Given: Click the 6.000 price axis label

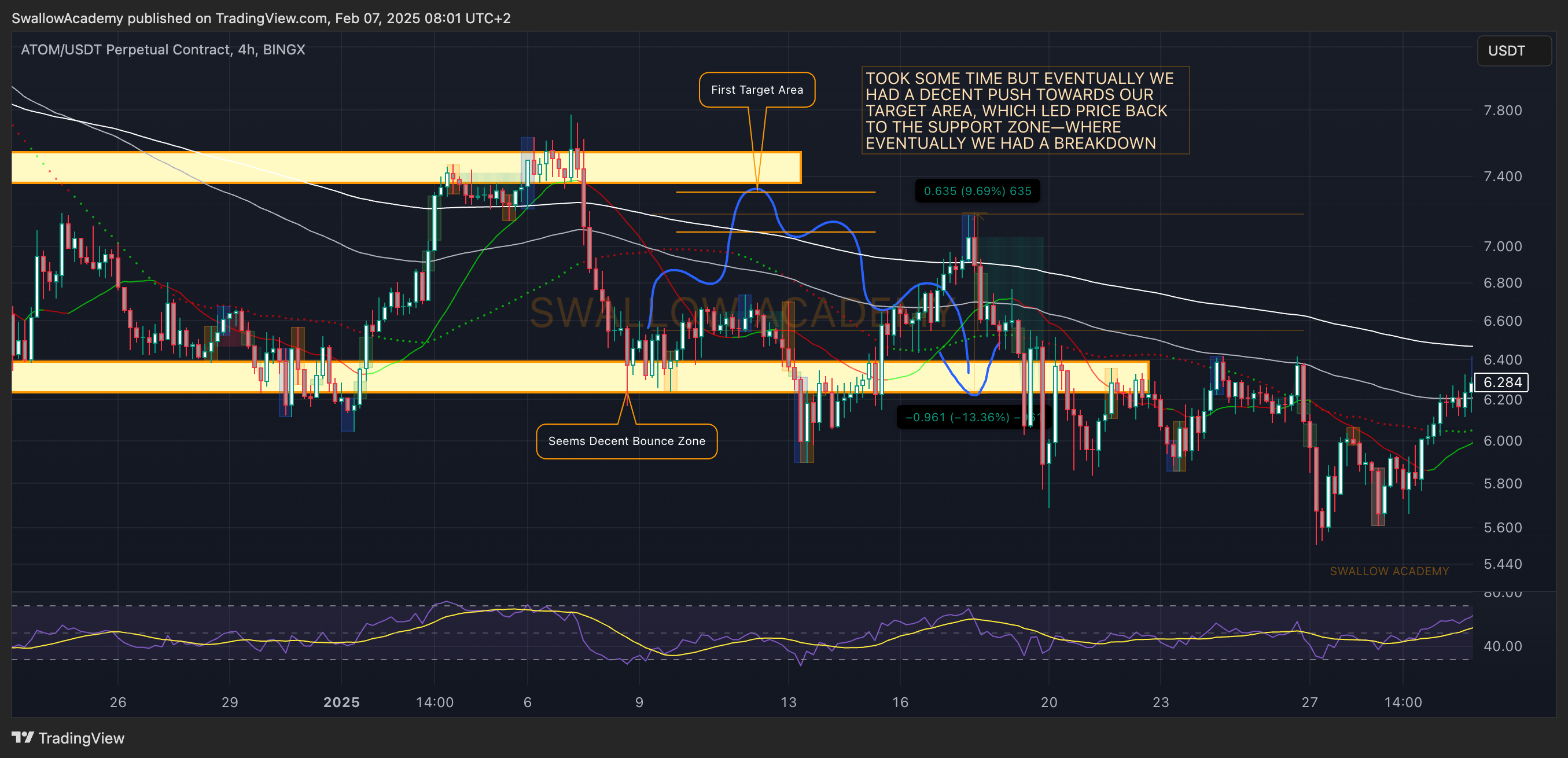Looking at the screenshot, I should tap(1502, 440).
